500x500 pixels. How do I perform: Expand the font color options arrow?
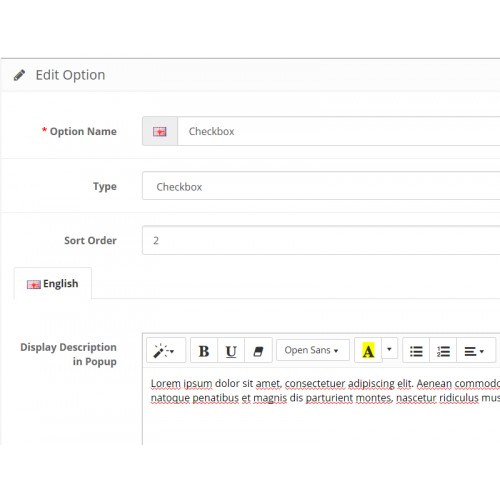(x=389, y=349)
